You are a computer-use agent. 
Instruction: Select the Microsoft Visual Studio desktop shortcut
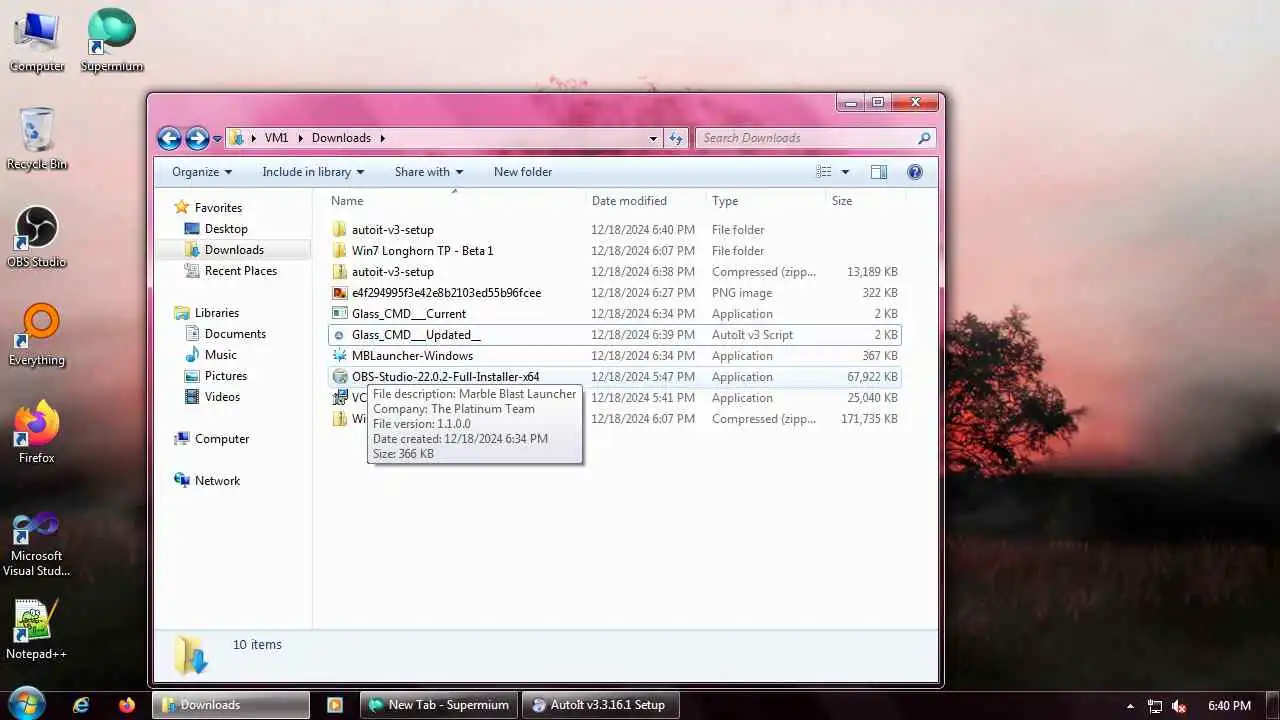[37, 544]
